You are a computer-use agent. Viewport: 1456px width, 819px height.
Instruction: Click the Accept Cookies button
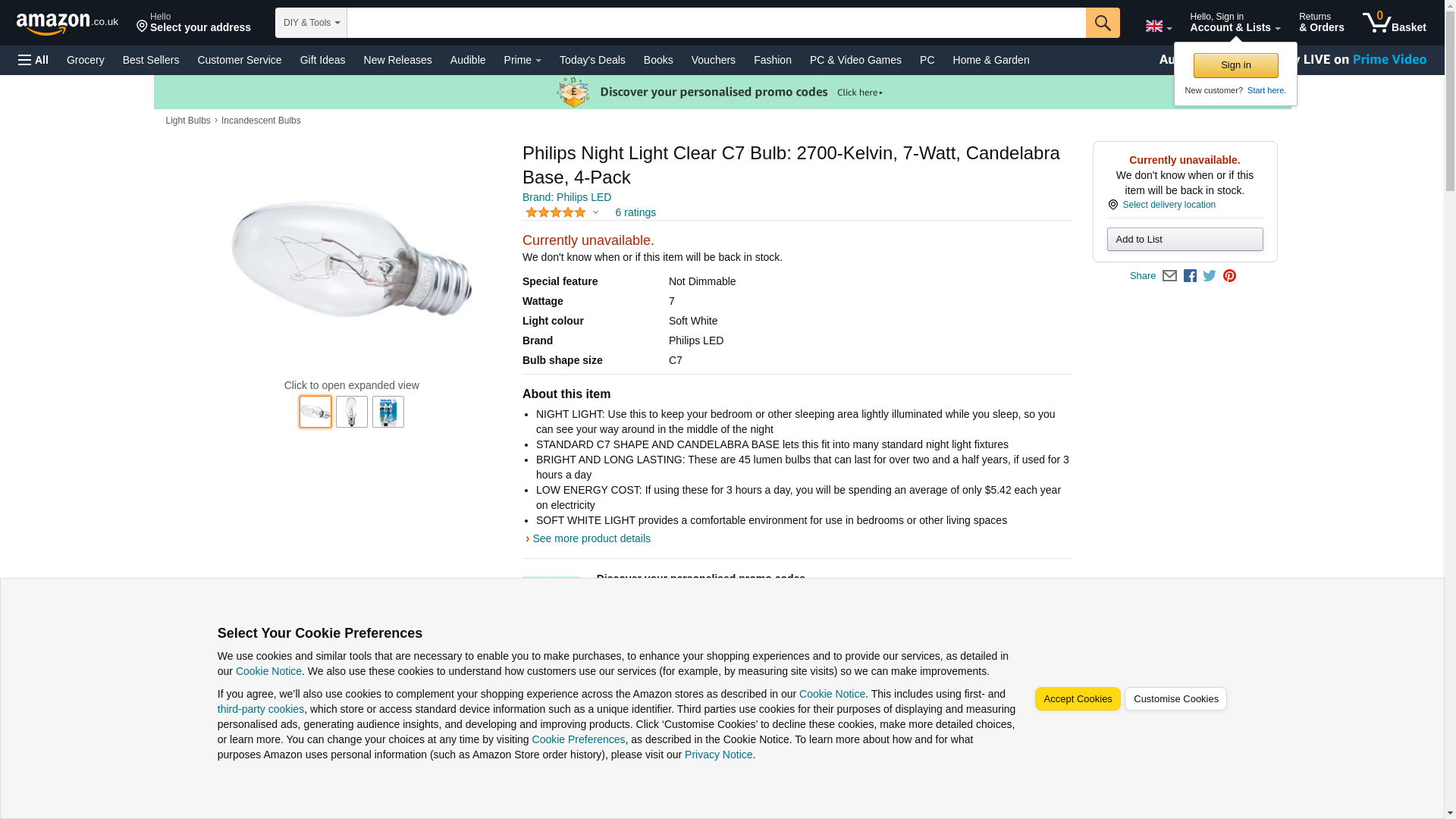pyautogui.click(x=1077, y=699)
